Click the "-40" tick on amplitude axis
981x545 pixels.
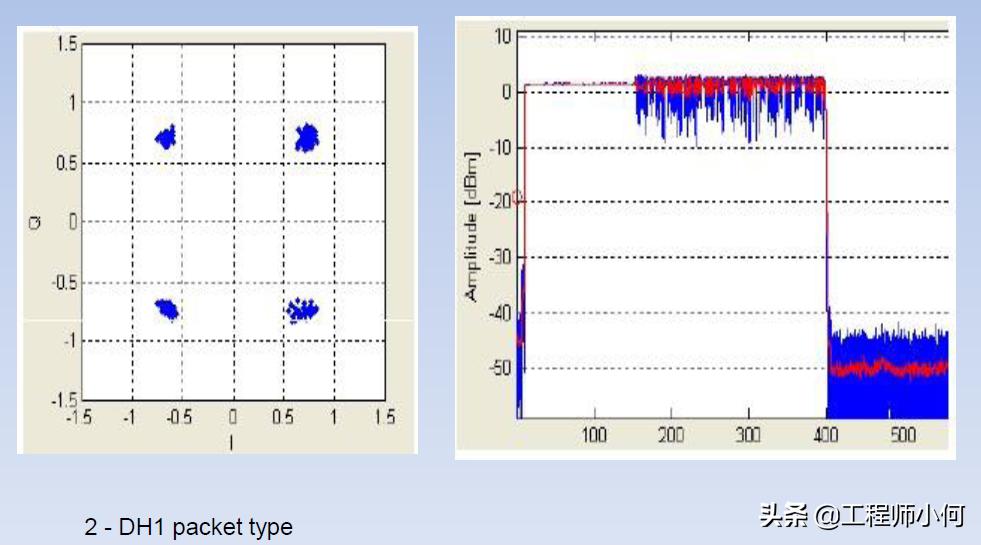click(x=500, y=312)
